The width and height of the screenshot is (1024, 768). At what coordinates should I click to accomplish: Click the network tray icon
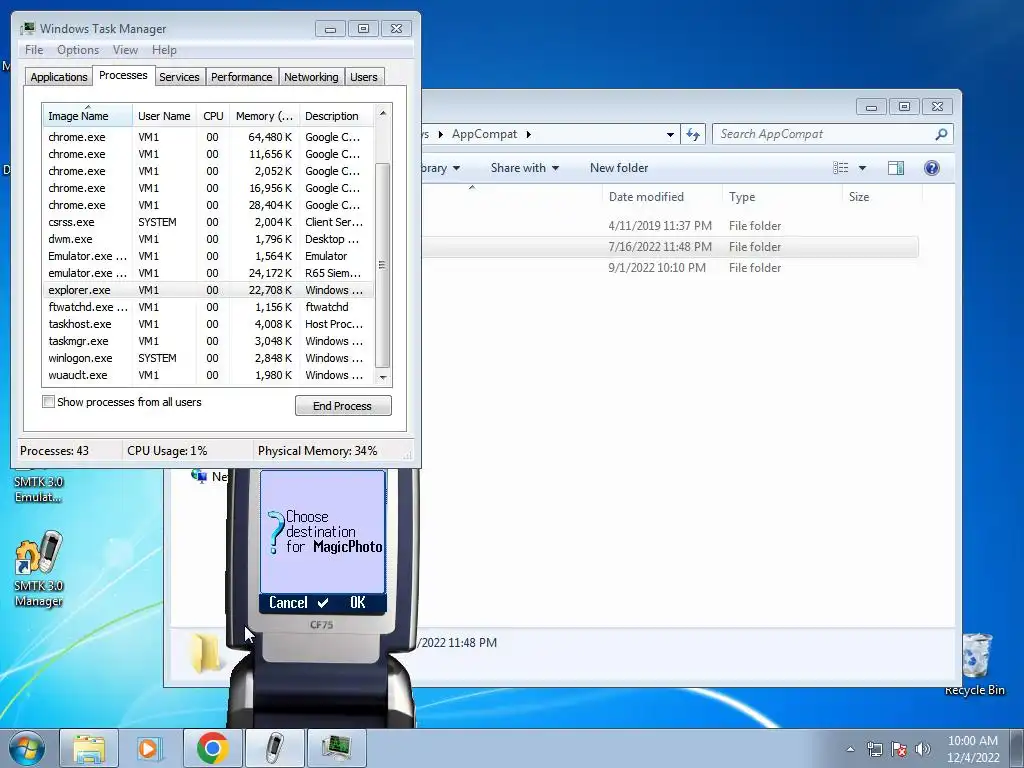point(874,749)
